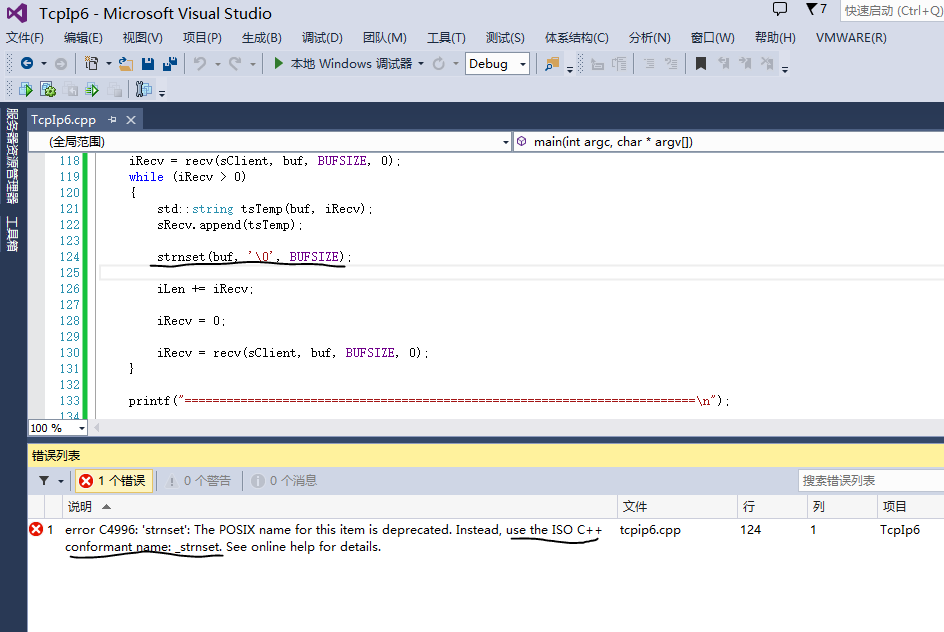This screenshot has width=944, height=632.
Task: Sort error list by 行 column header
Action: click(772, 507)
